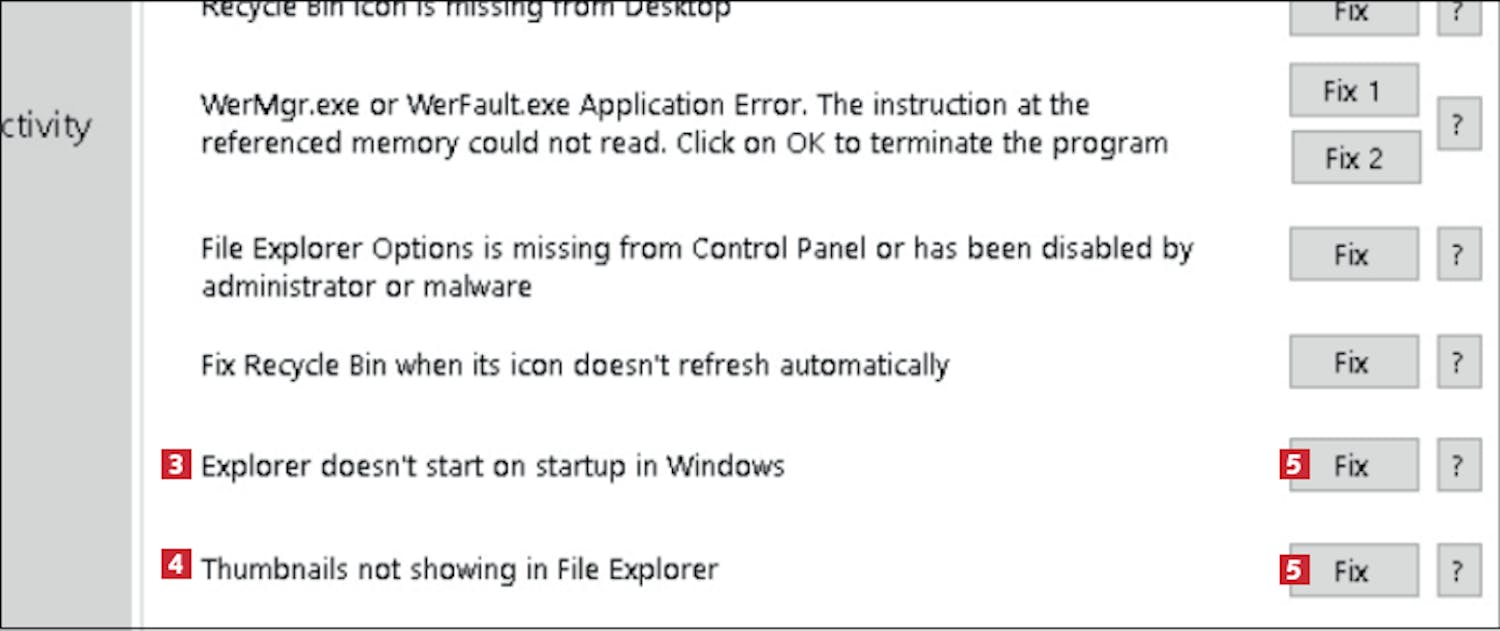
Task: View help for thumbnails not showing fix
Action: pyautogui.click(x=1458, y=571)
